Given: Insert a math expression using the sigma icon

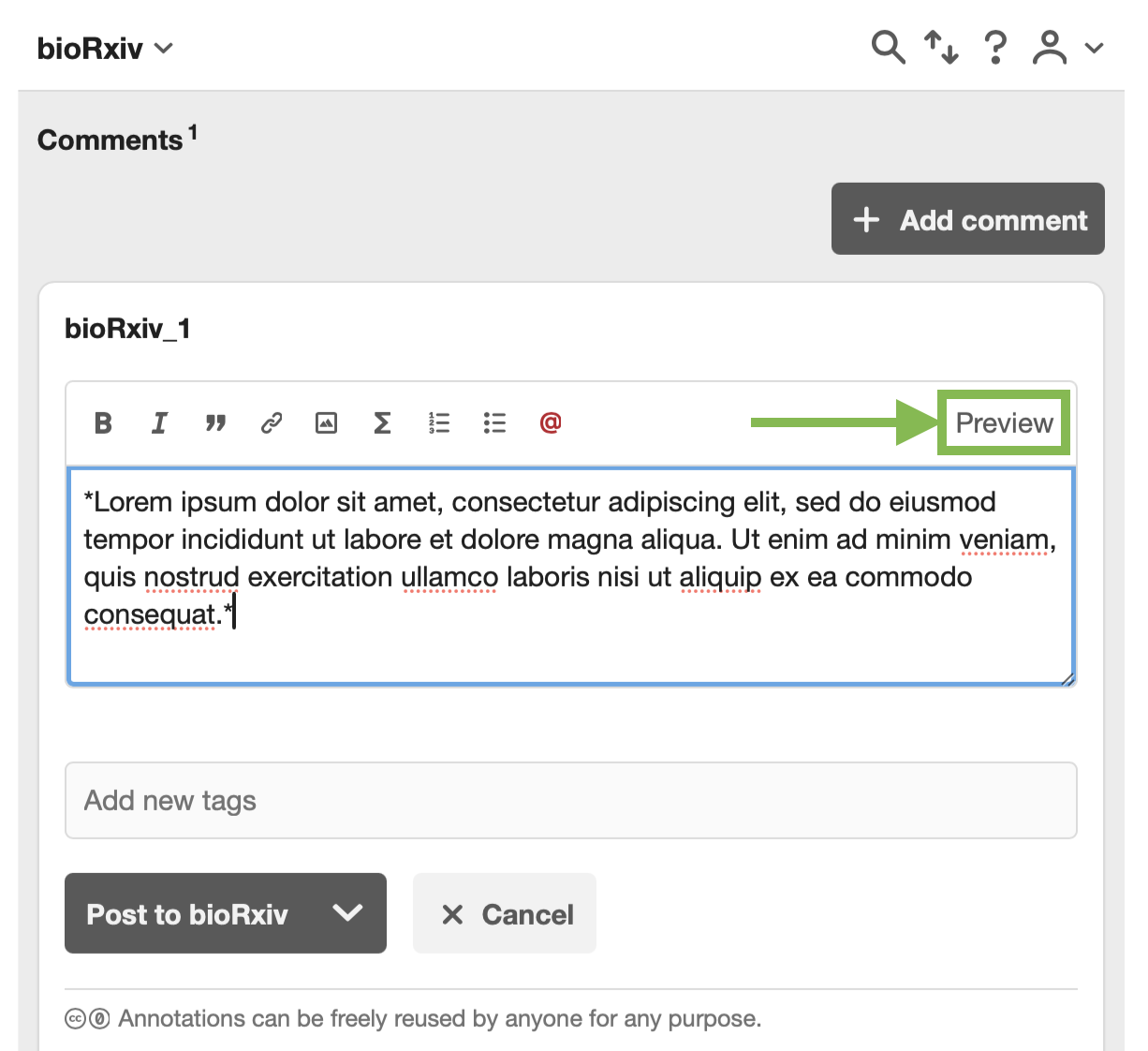Looking at the screenshot, I should point(382,423).
